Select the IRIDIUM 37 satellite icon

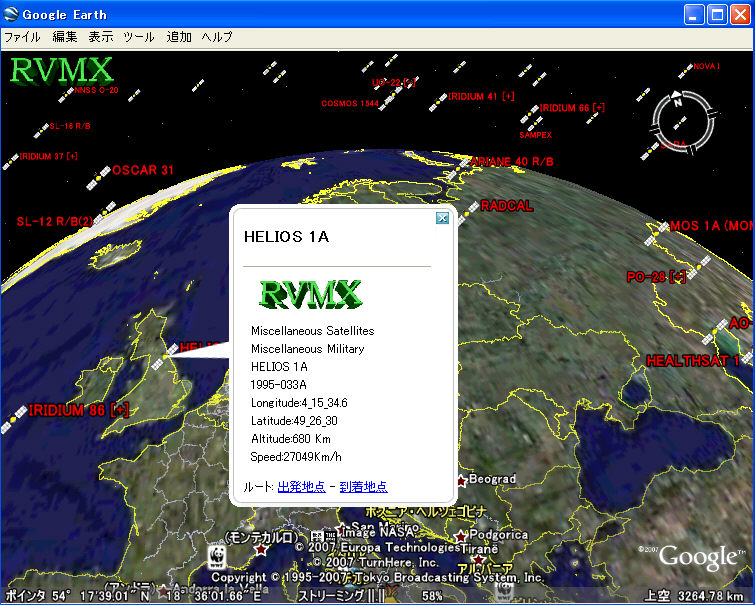pos(11,161)
